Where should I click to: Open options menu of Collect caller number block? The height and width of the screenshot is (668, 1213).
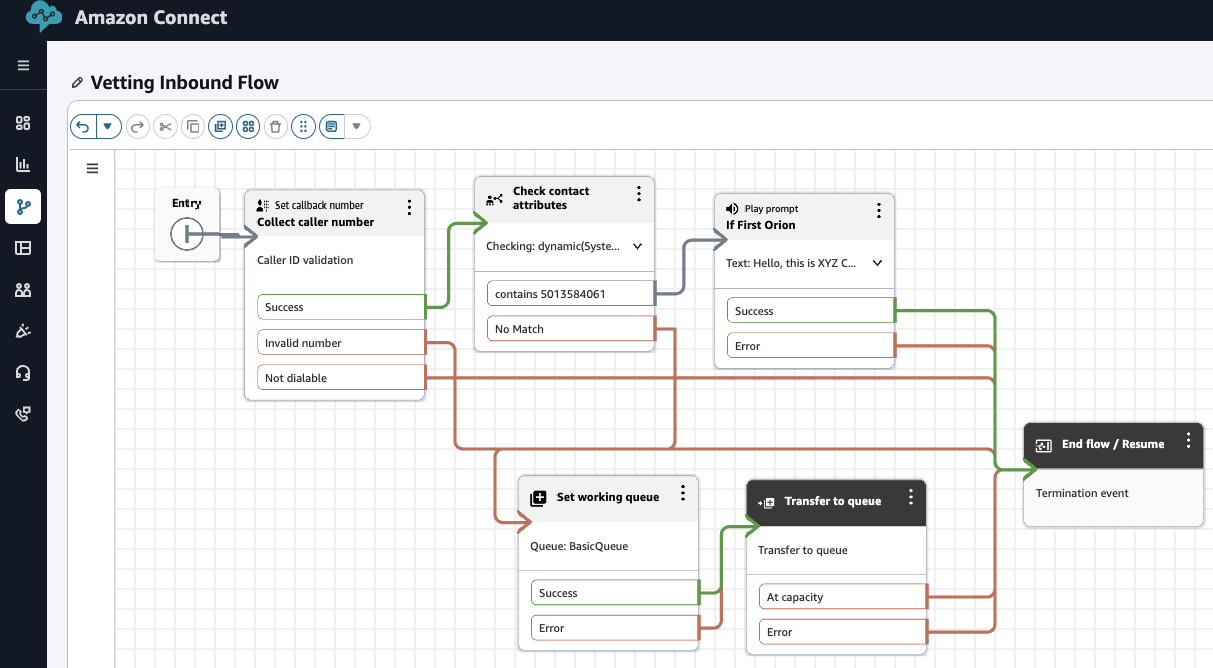[409, 207]
